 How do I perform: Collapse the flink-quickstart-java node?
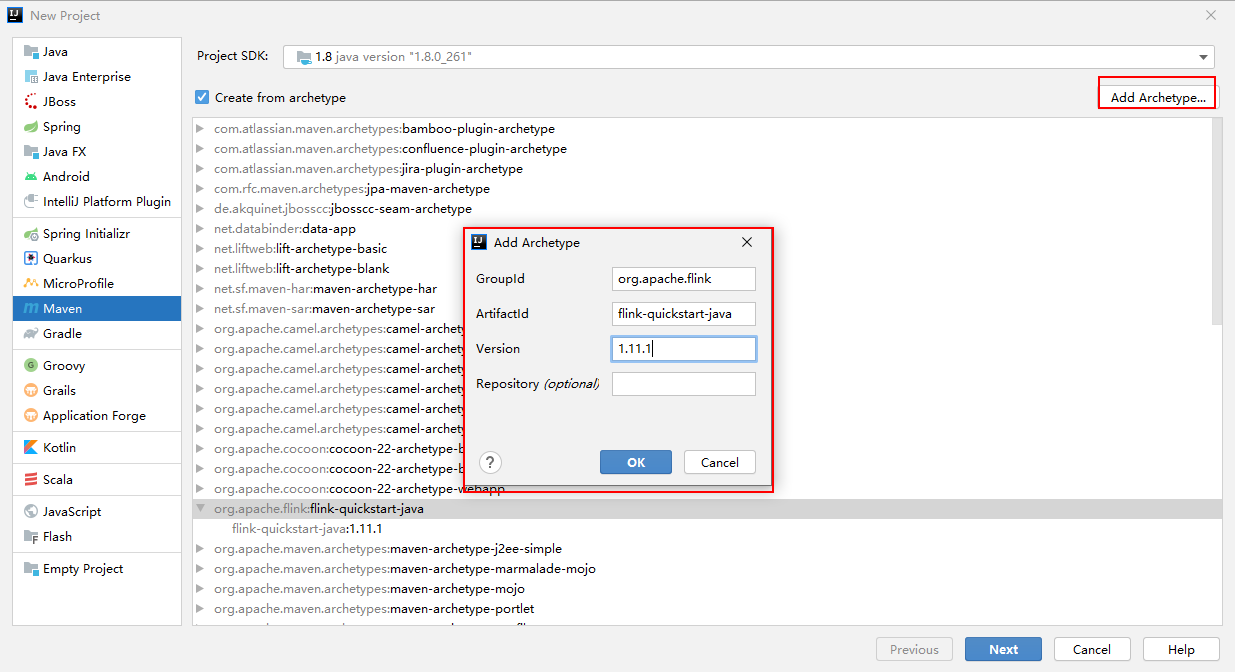coord(201,509)
